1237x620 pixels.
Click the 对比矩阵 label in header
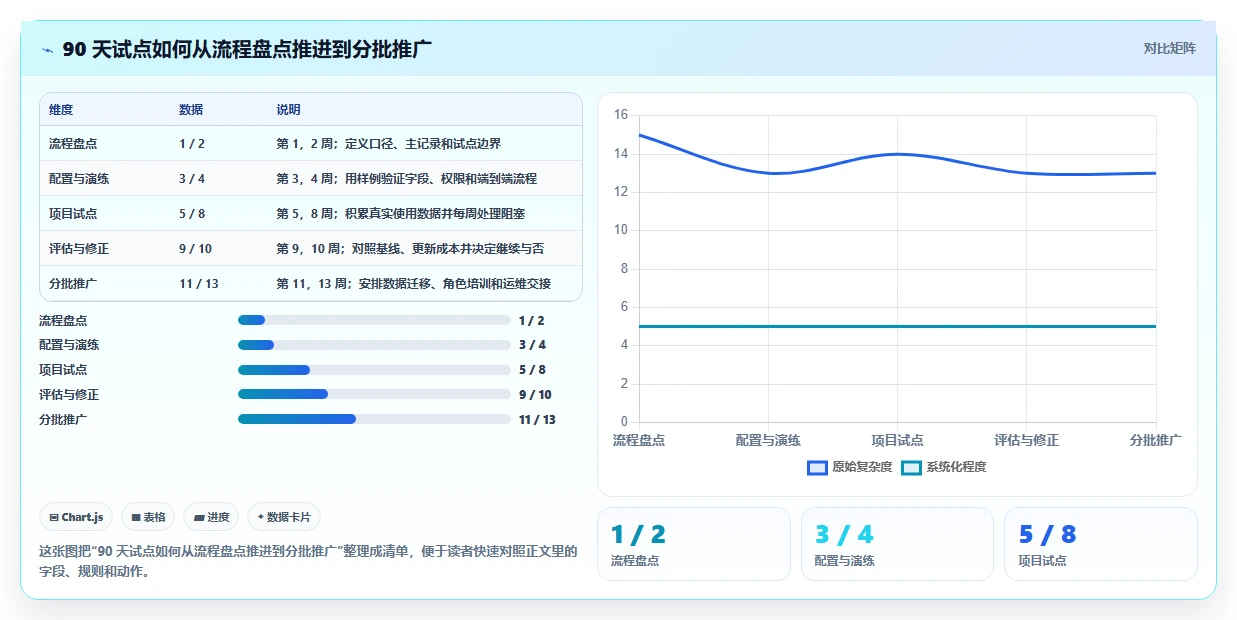tap(1169, 48)
